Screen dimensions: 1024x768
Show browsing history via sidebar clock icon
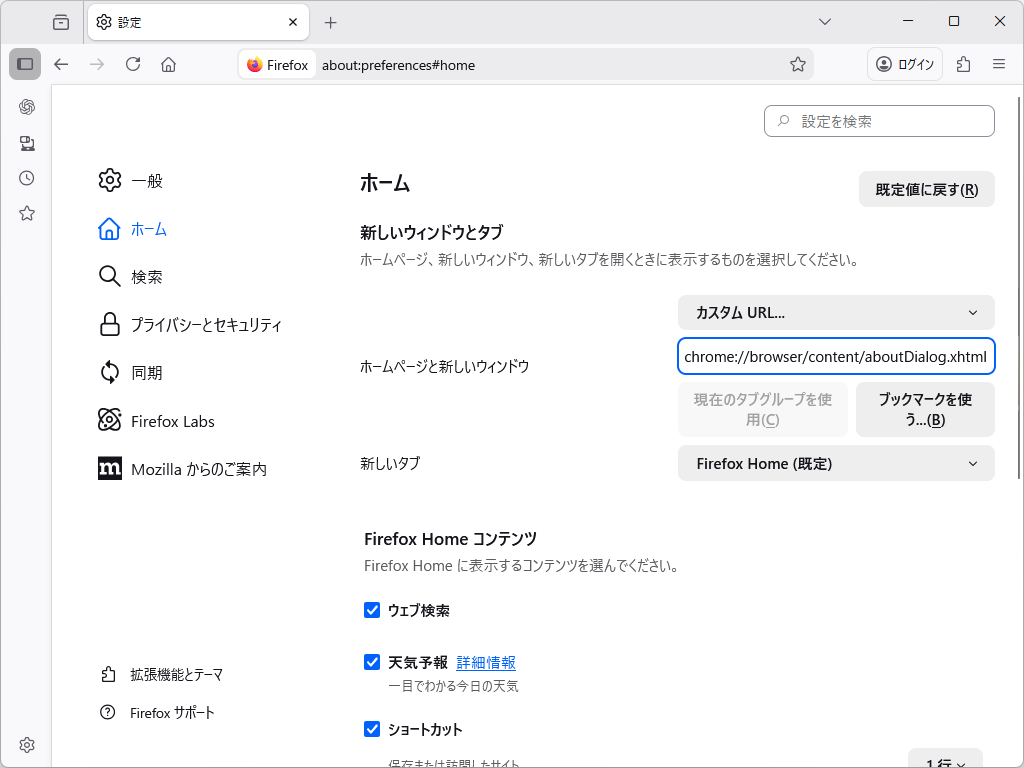[x=26, y=178]
